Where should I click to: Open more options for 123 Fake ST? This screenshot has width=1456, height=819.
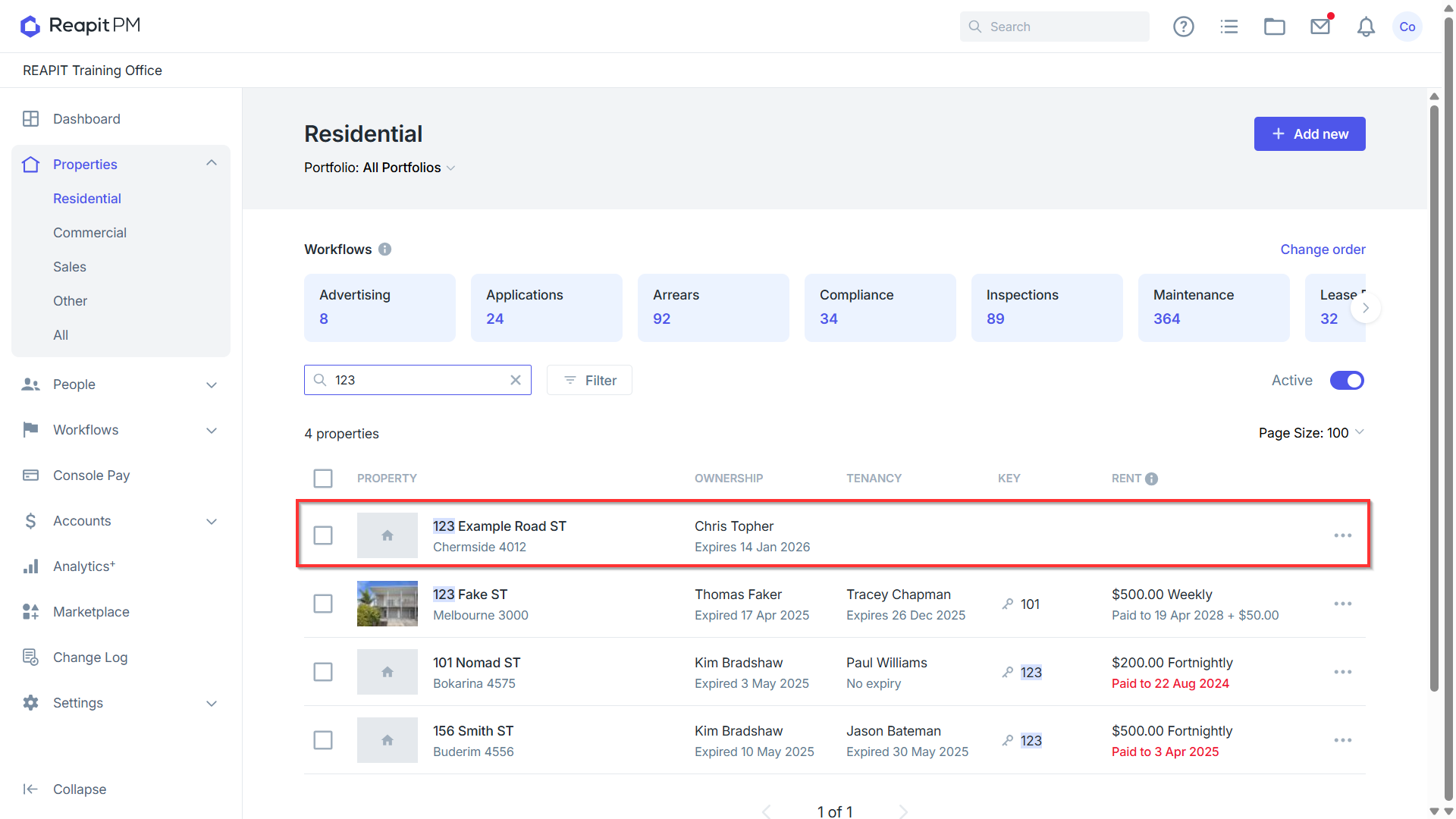click(1343, 604)
